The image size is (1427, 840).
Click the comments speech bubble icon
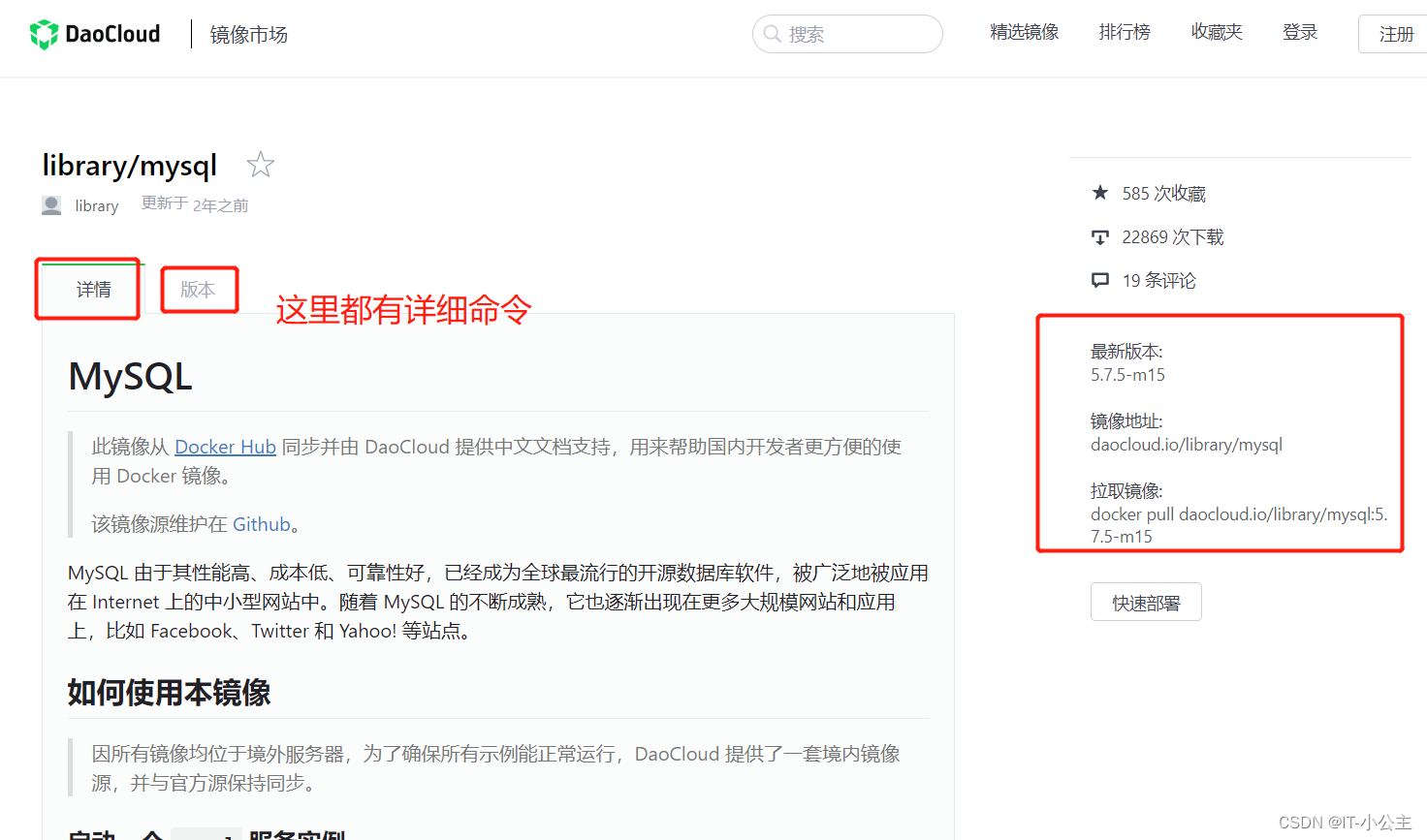point(1100,281)
